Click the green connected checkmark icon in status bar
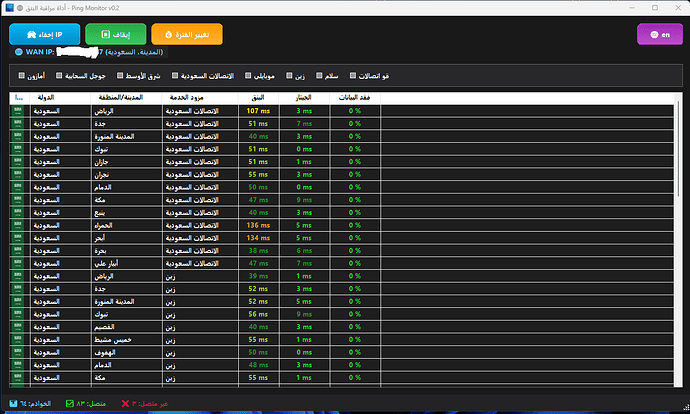This screenshot has height=414, width=690. [70, 404]
